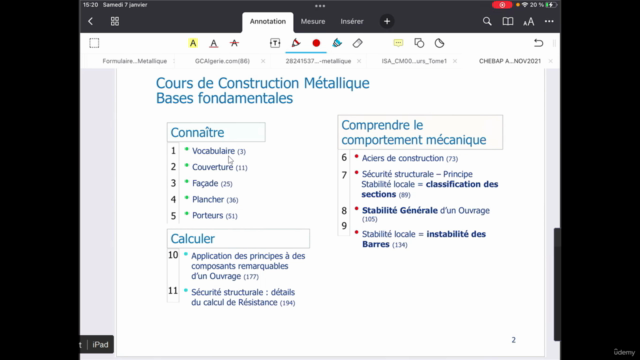Close the CHEBAP A...NOV2021 tab
The image size is (640, 360).
click(x=550, y=61)
